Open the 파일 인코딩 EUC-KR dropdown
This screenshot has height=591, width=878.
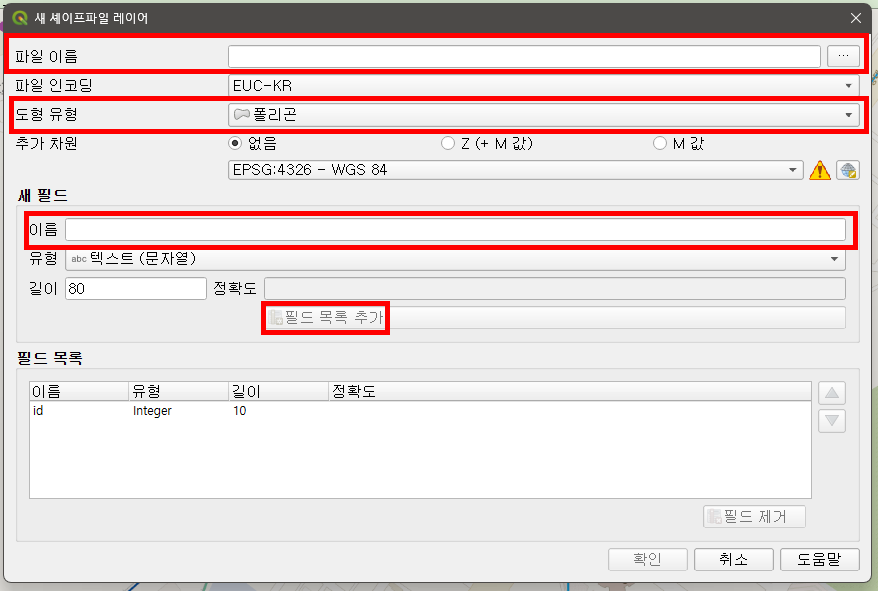543,86
